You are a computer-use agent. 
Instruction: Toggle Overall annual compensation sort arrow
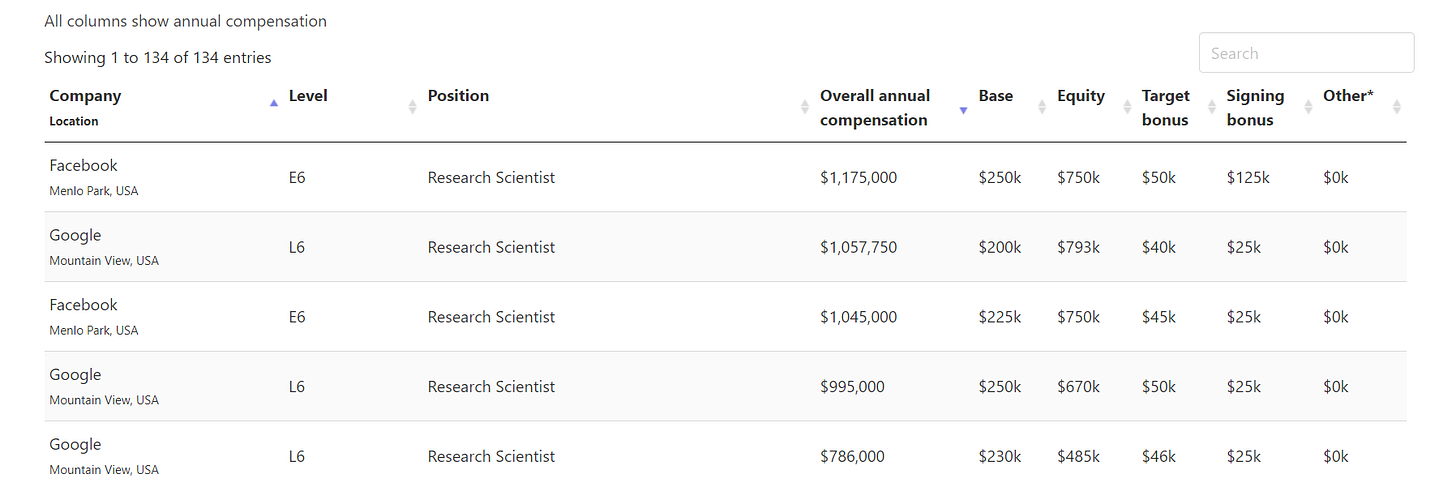pyautogui.click(x=963, y=110)
